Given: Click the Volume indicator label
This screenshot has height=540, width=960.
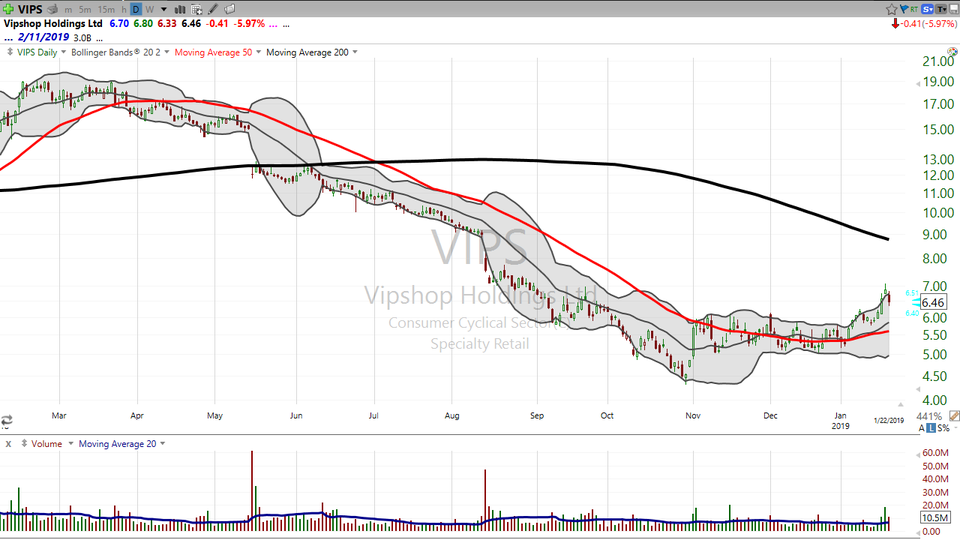Looking at the screenshot, I should (47, 443).
